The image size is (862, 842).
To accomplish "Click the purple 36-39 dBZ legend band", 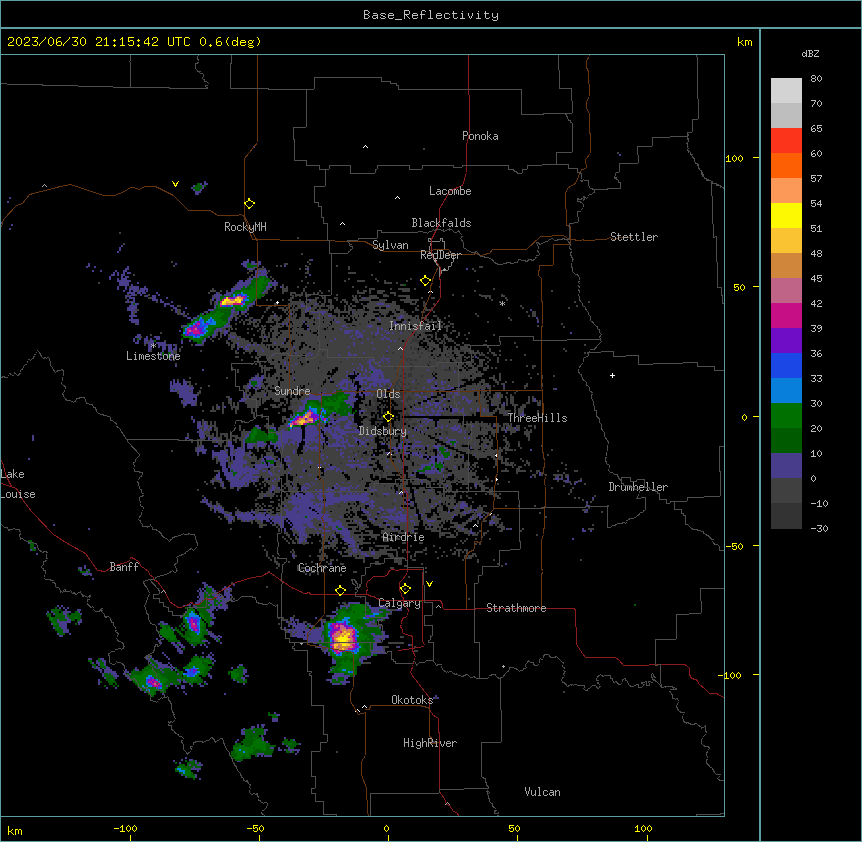I will point(786,341).
